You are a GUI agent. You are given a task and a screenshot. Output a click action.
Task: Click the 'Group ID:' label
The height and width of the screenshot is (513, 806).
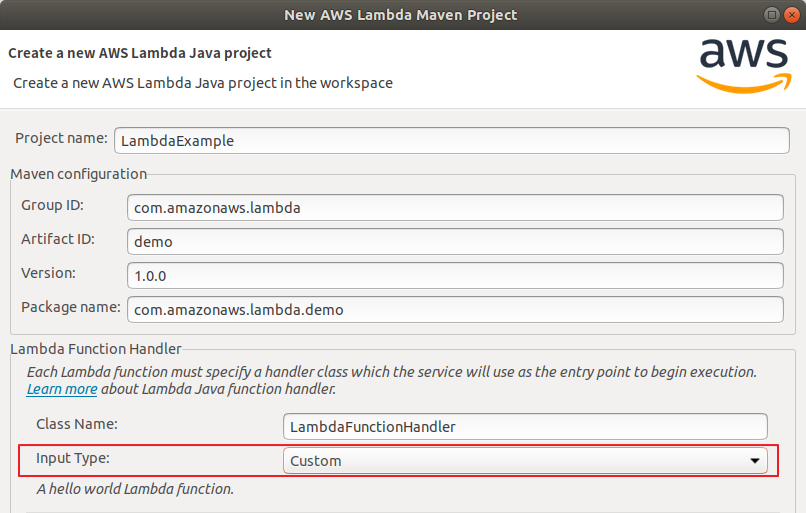[x=52, y=205]
